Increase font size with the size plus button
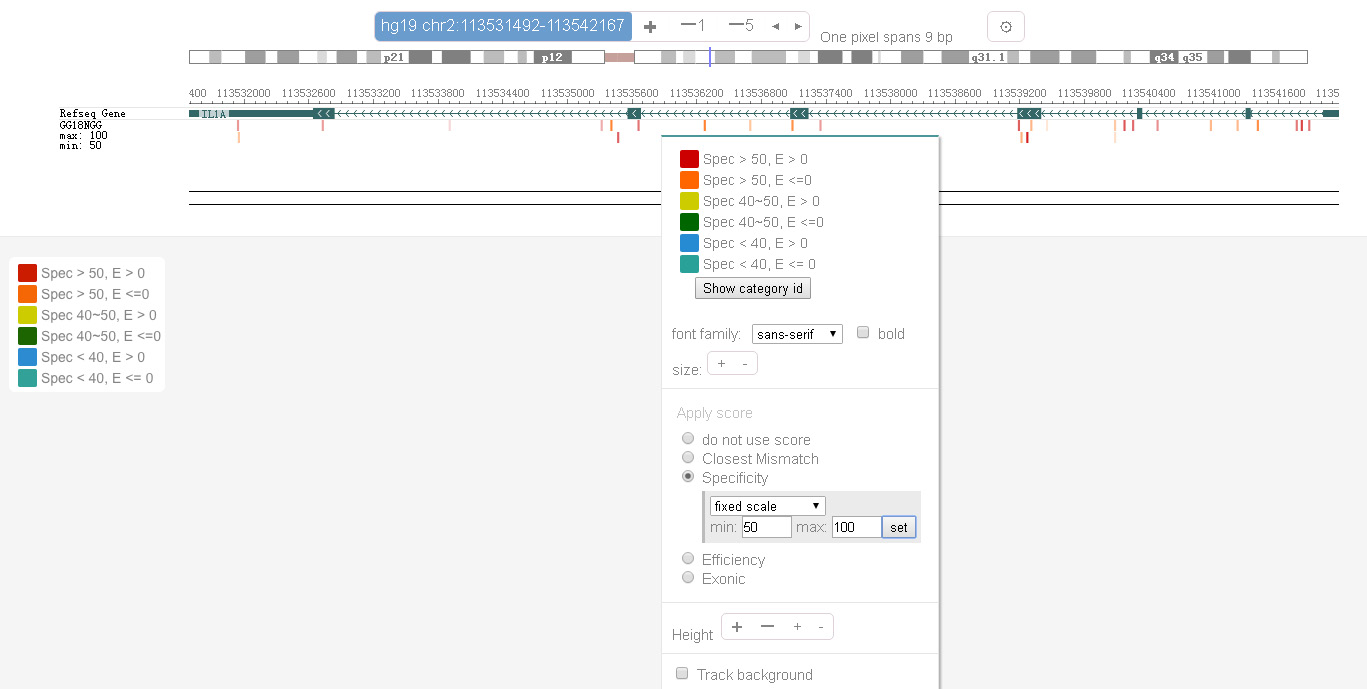Screen dimensions: 1367x689 (x=721, y=364)
